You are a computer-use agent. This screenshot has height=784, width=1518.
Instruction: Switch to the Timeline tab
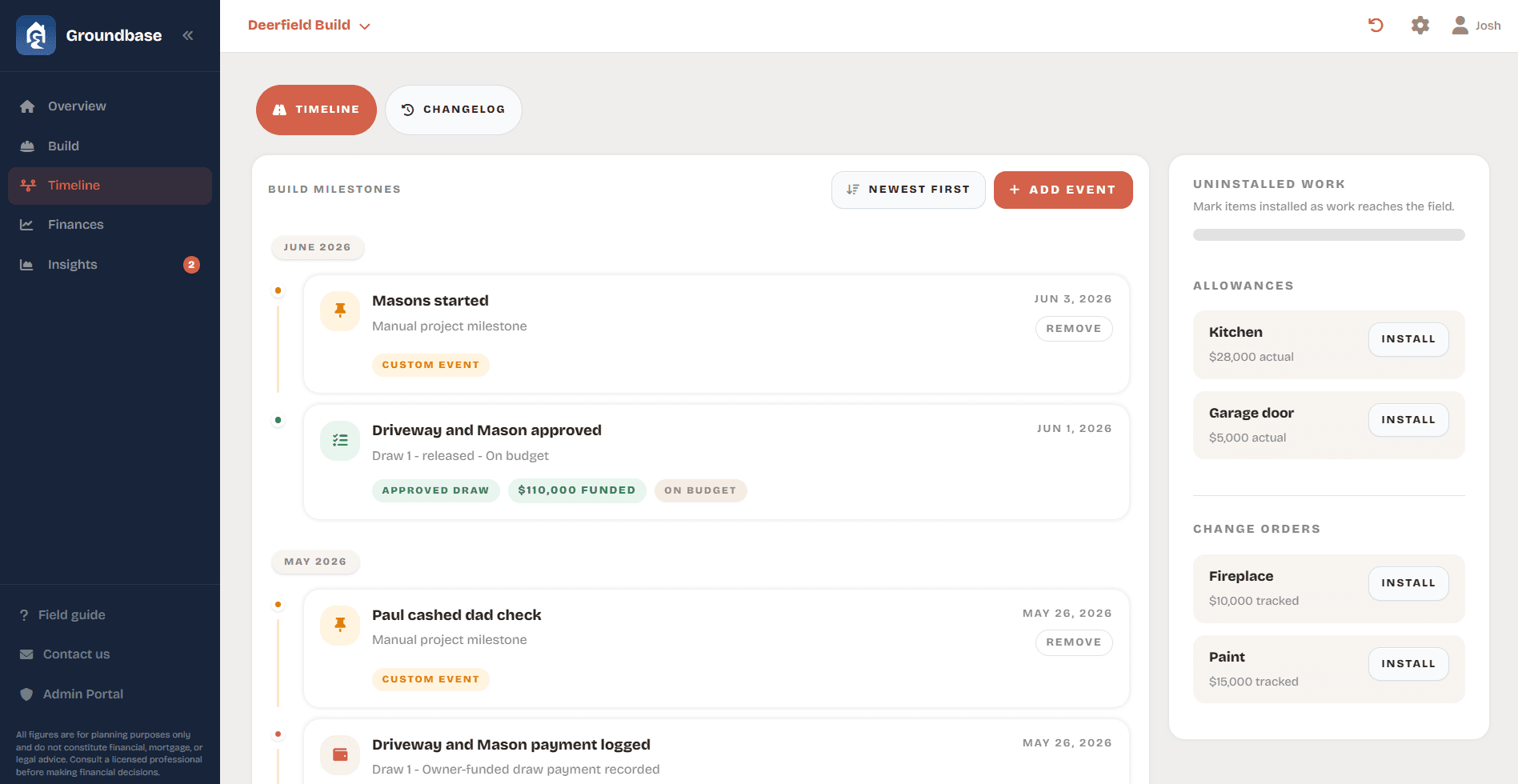point(316,110)
